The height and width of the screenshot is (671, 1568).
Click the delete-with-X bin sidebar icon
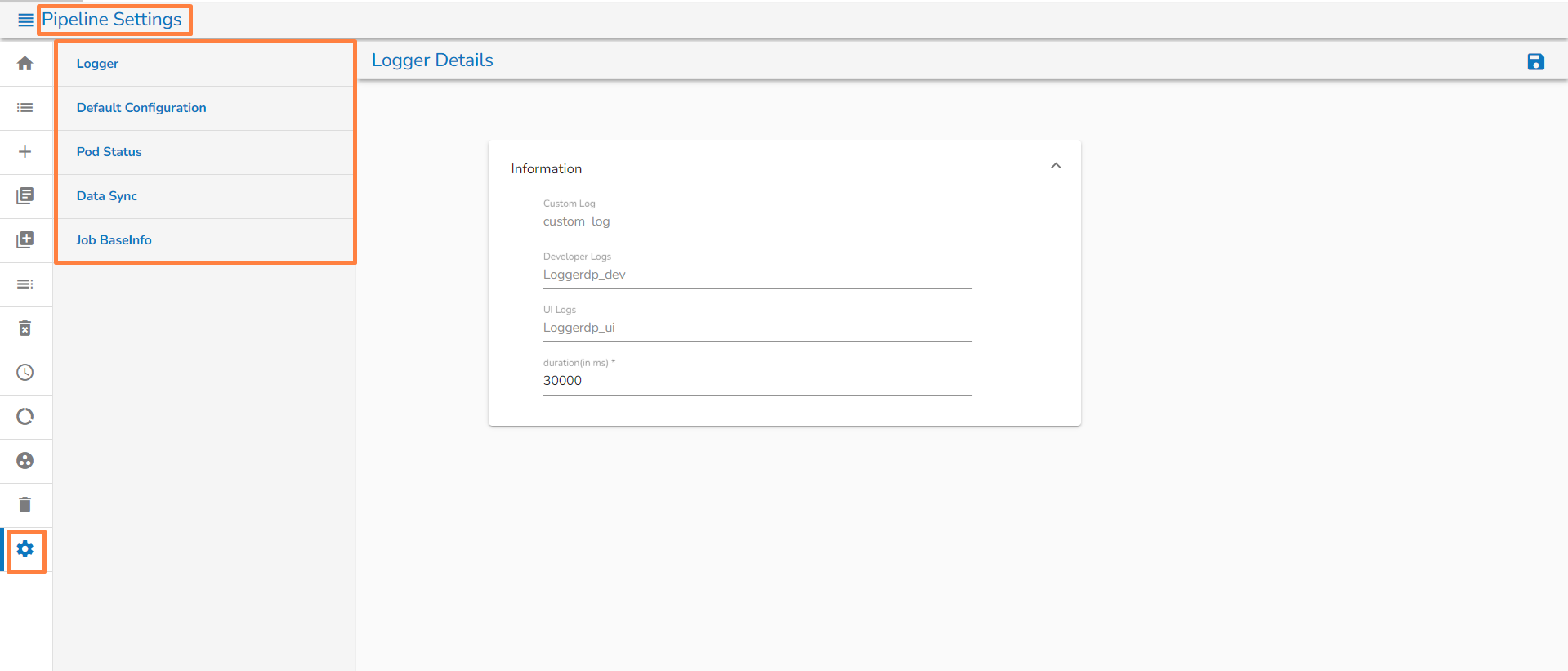[25, 329]
